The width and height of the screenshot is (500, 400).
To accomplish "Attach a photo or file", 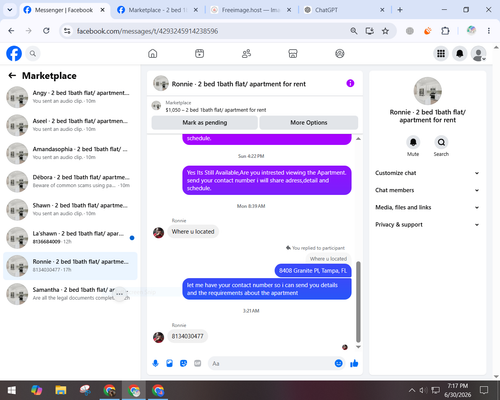I will 169,363.
